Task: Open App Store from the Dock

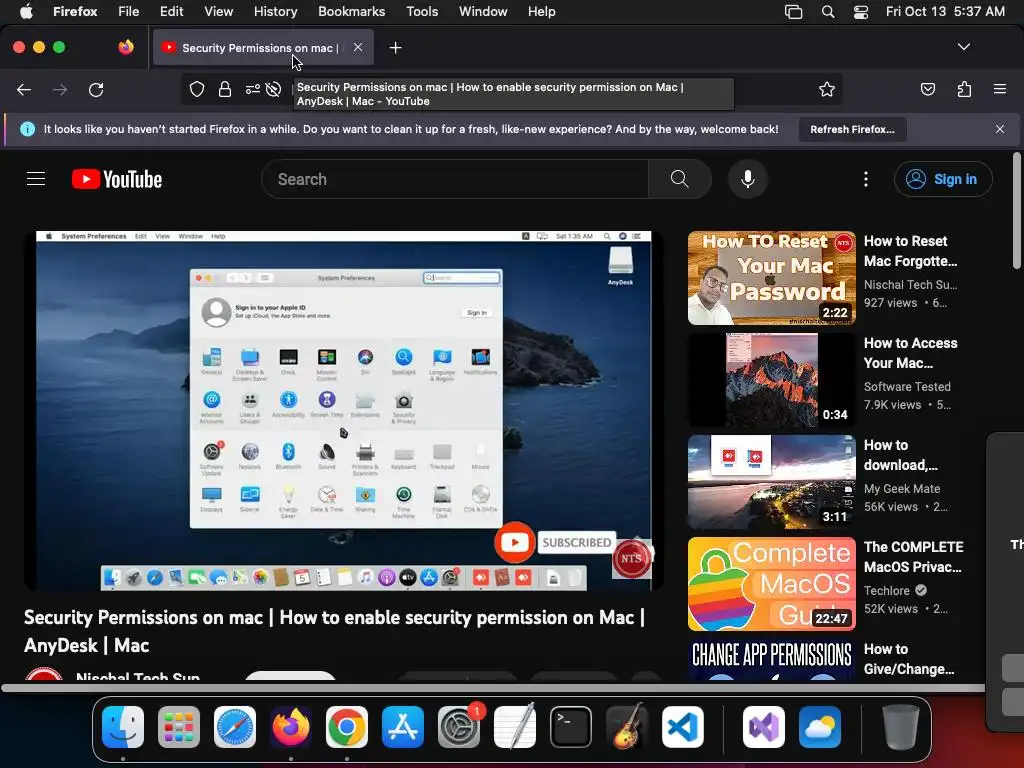Action: click(x=403, y=727)
